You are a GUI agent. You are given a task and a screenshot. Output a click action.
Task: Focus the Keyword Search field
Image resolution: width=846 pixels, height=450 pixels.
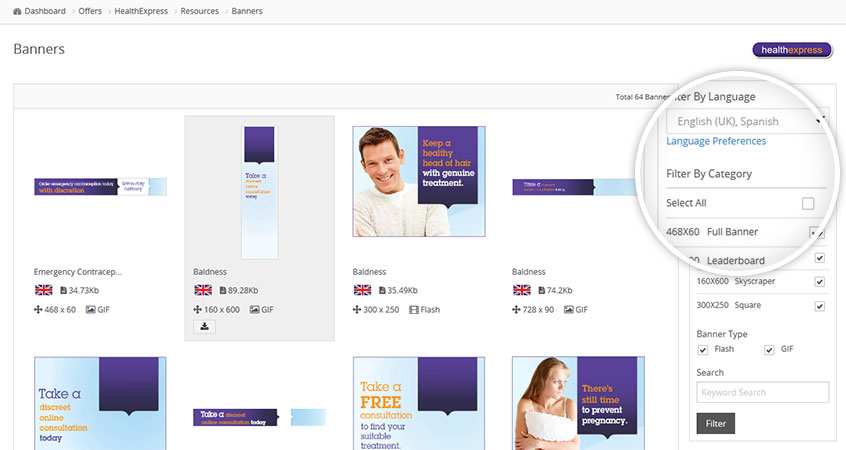click(x=762, y=392)
